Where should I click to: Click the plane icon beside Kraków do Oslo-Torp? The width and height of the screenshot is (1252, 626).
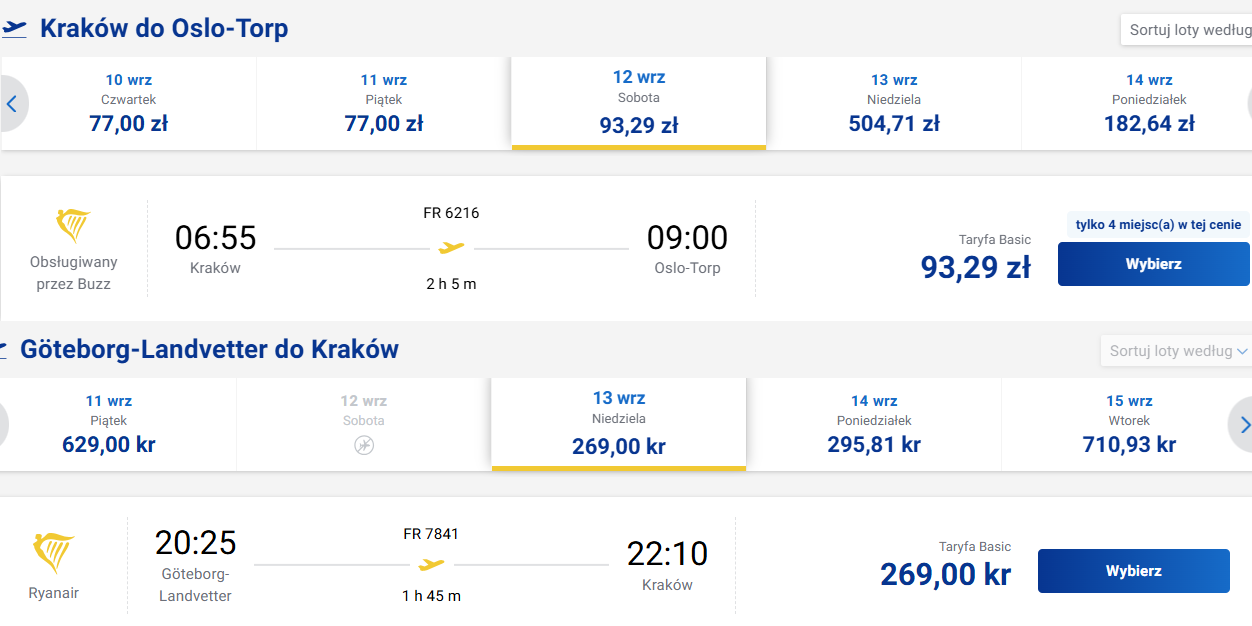click(x=14, y=29)
